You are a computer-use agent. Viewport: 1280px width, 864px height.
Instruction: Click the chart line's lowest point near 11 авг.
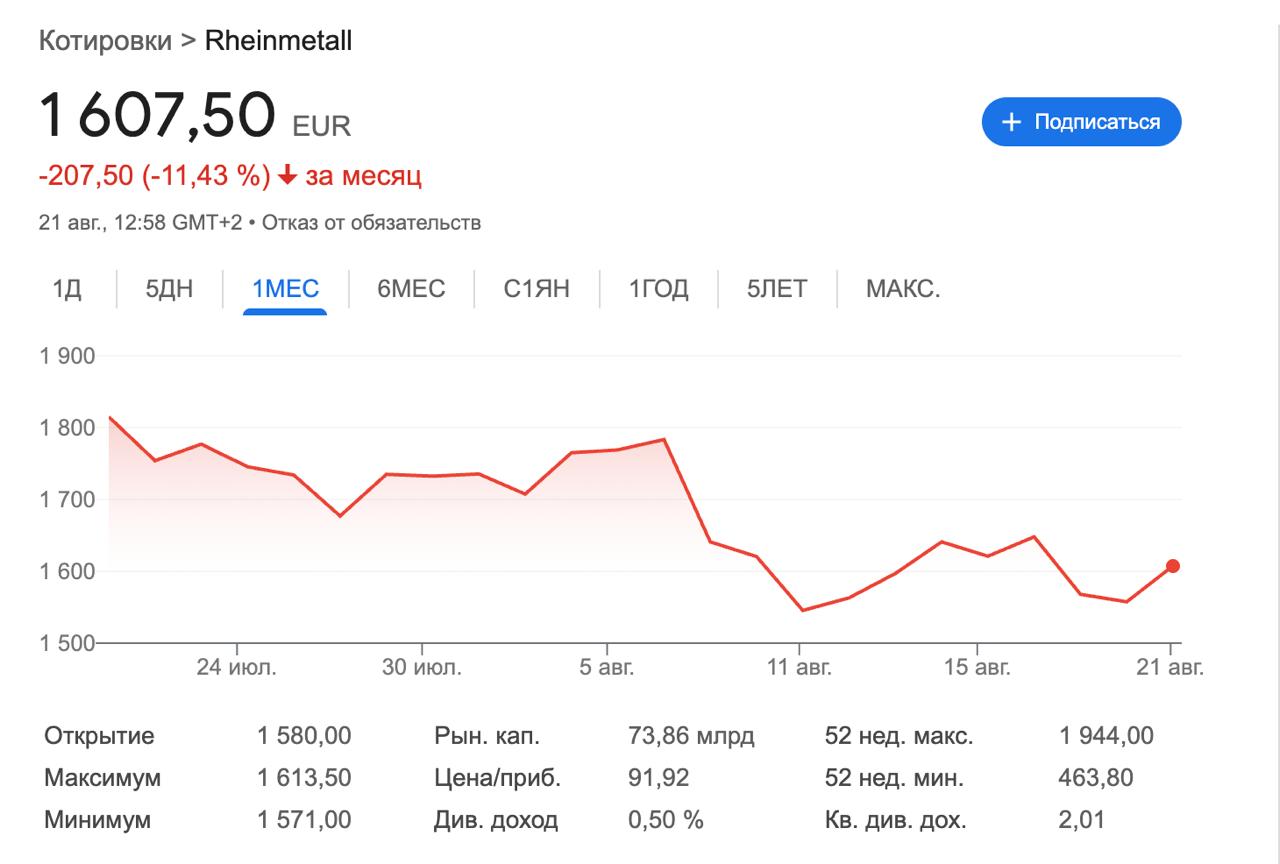(x=803, y=610)
